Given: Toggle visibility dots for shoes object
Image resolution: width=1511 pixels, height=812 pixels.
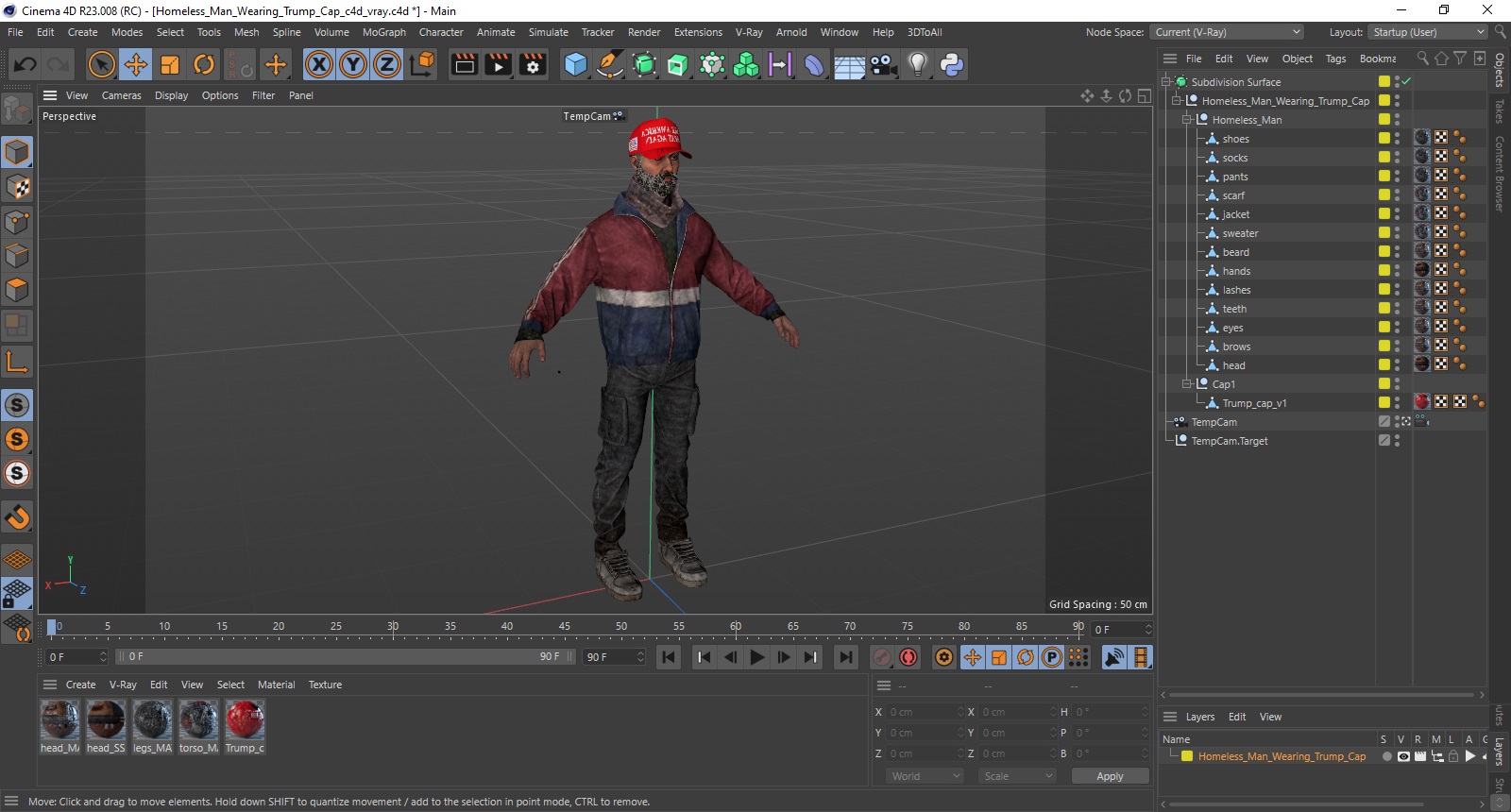Looking at the screenshot, I should (x=1398, y=139).
